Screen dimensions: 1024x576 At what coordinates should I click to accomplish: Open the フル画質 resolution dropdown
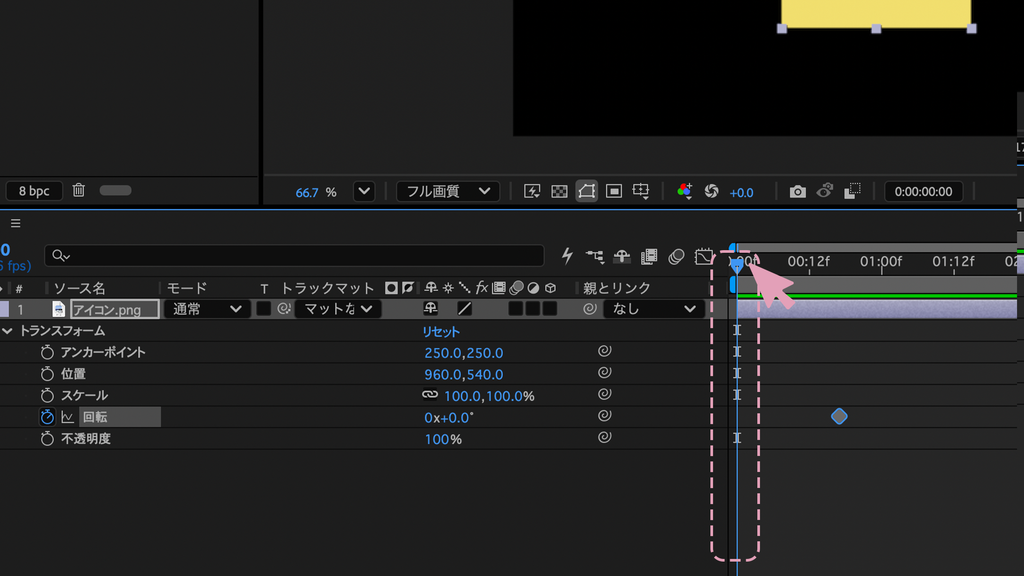pos(447,191)
